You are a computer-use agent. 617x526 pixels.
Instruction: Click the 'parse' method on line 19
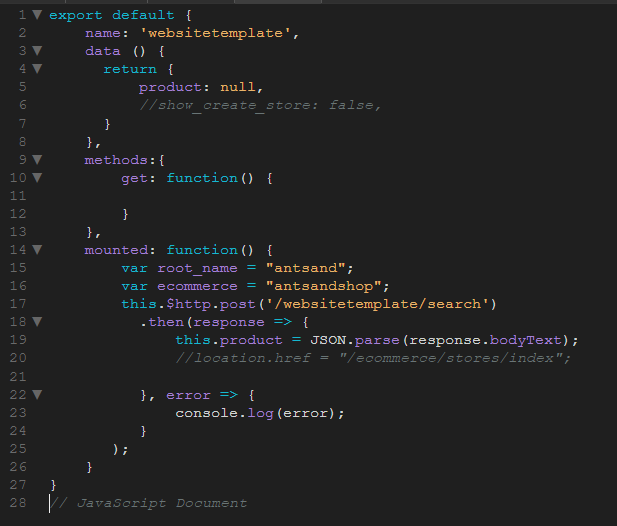point(377,340)
